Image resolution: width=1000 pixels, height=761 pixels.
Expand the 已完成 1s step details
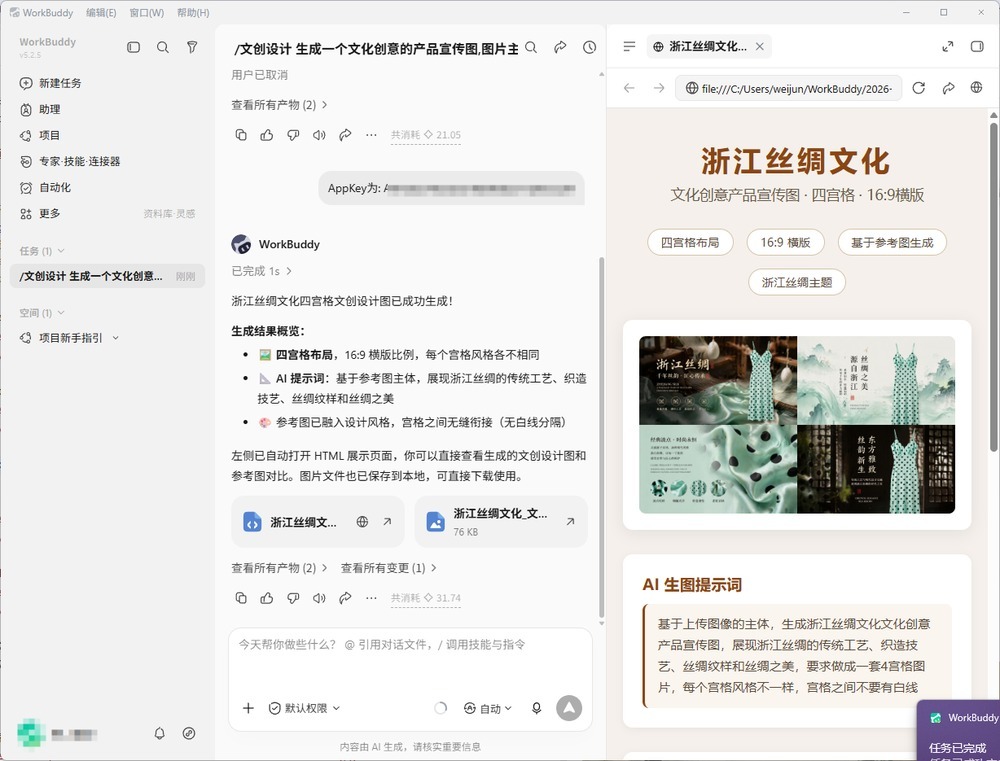coord(261,271)
